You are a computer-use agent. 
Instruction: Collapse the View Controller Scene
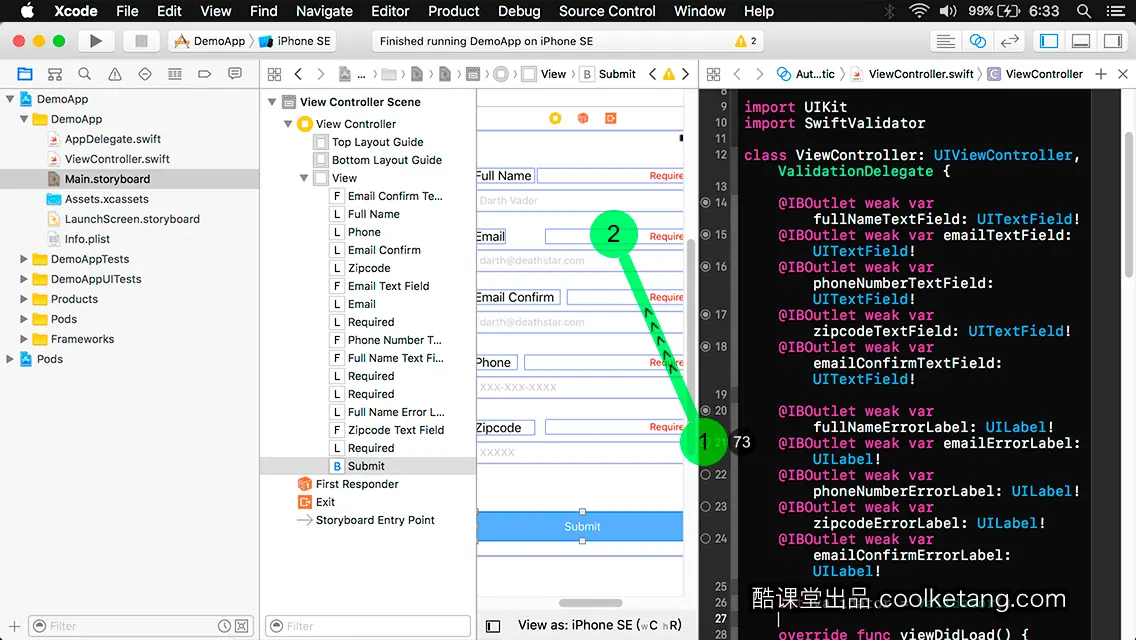pos(272,102)
